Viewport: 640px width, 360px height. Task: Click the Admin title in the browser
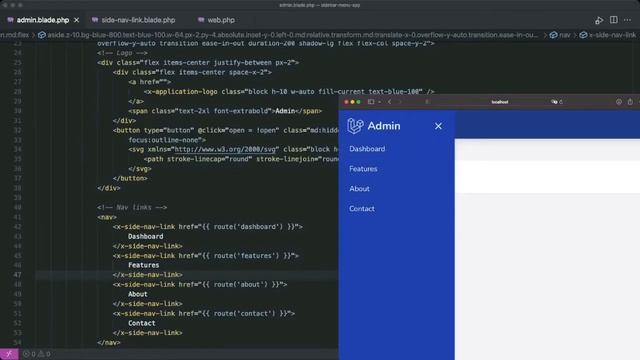tap(384, 126)
